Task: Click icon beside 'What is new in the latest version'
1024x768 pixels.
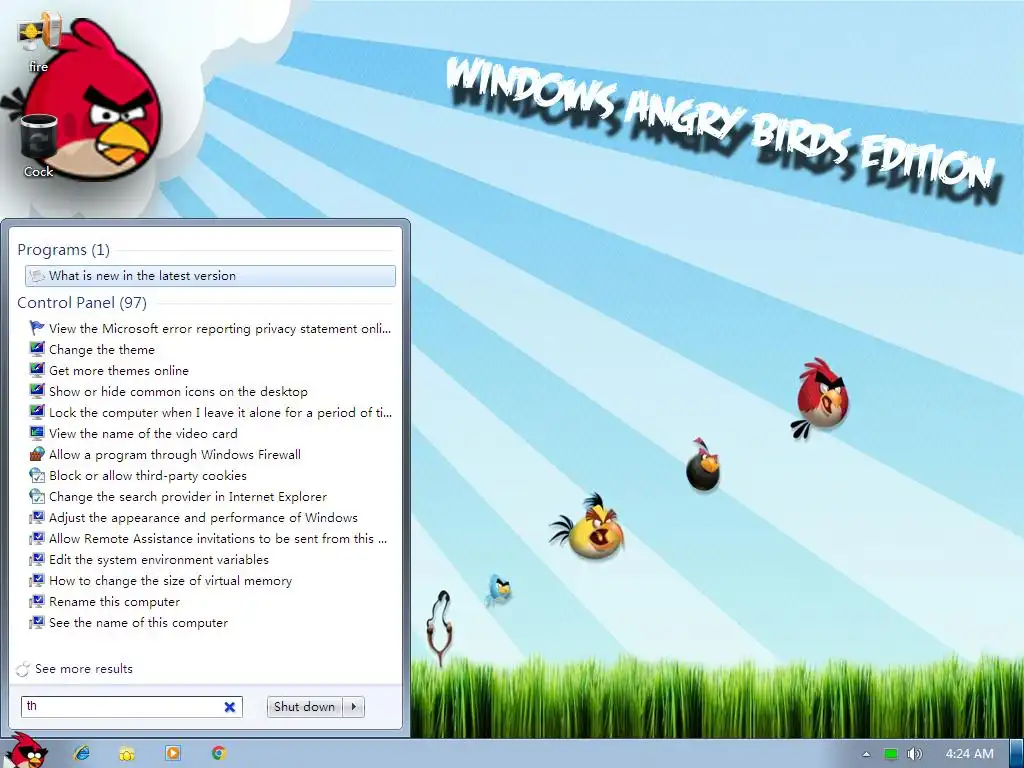Action: pyautogui.click(x=37, y=276)
